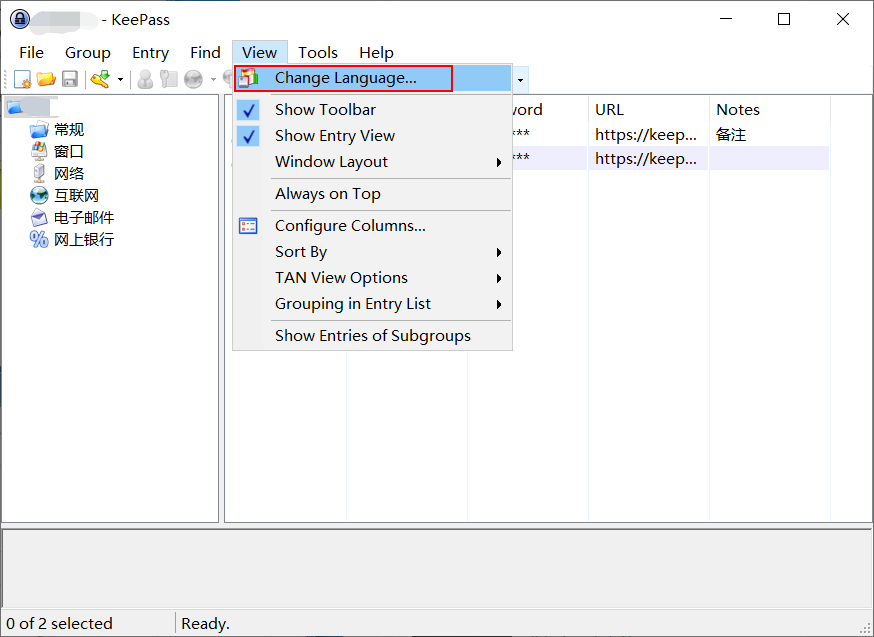
Task: Expand the Window Layout submenu
Action: pyautogui.click(x=372, y=162)
